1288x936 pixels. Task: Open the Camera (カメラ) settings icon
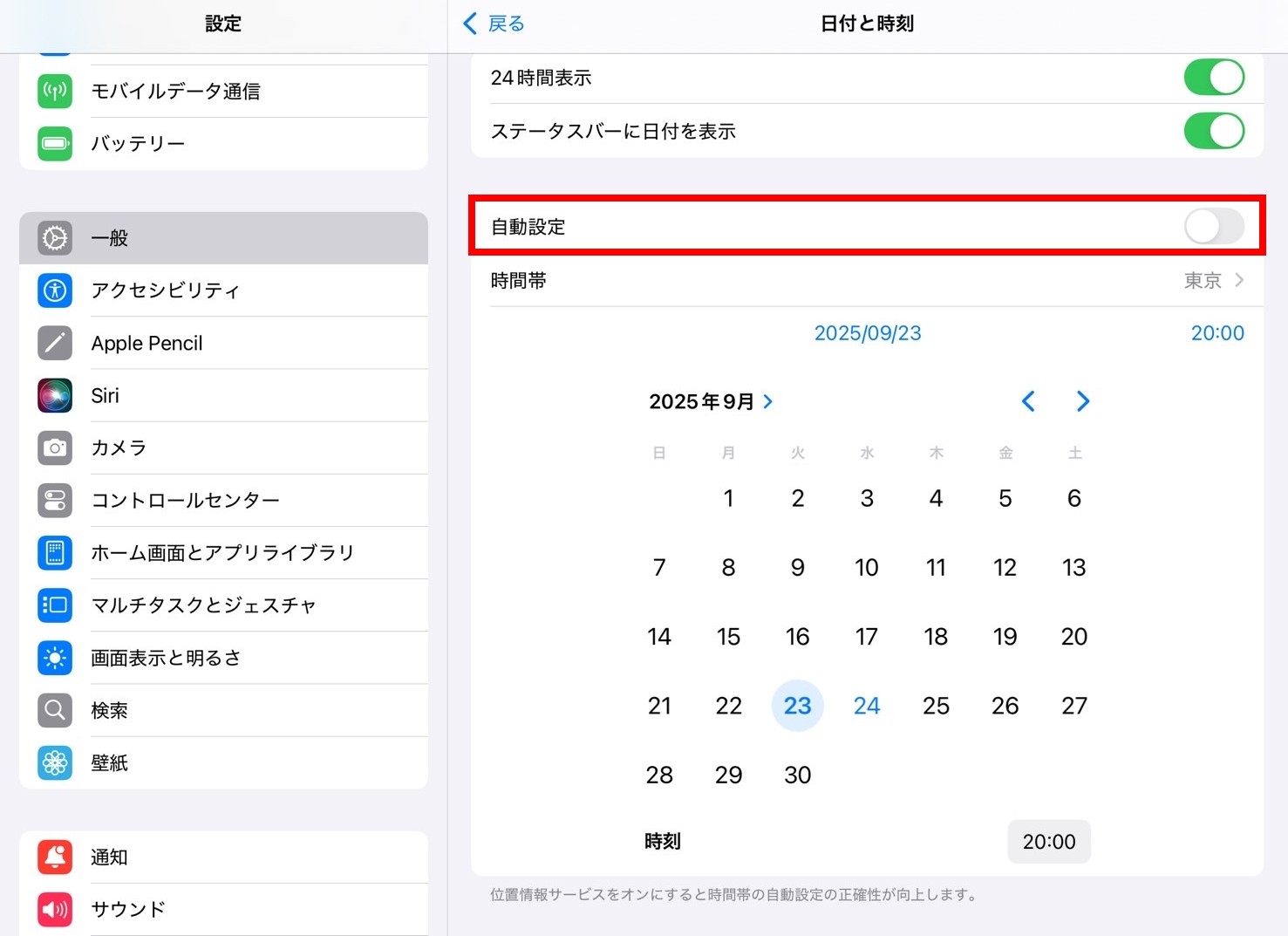tap(55, 448)
